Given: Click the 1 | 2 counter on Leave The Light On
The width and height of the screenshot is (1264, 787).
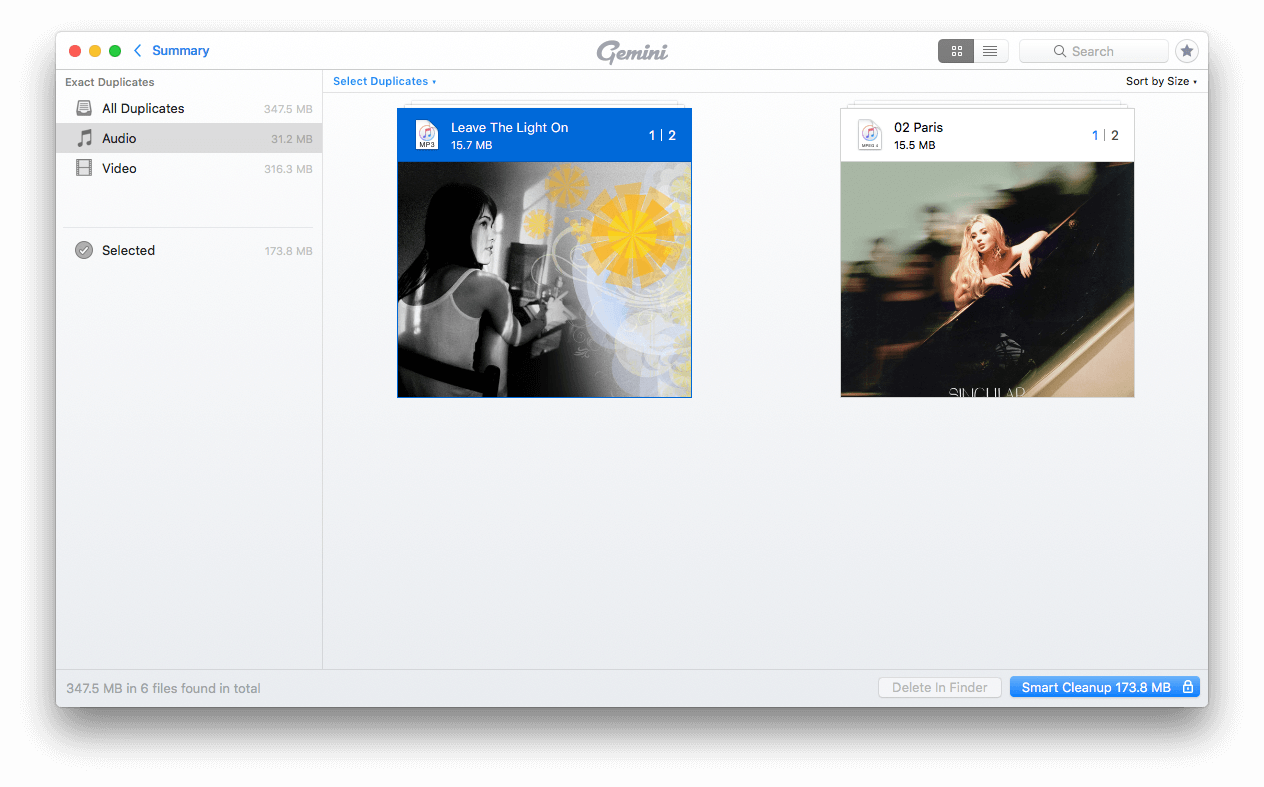Looking at the screenshot, I should pos(662,135).
